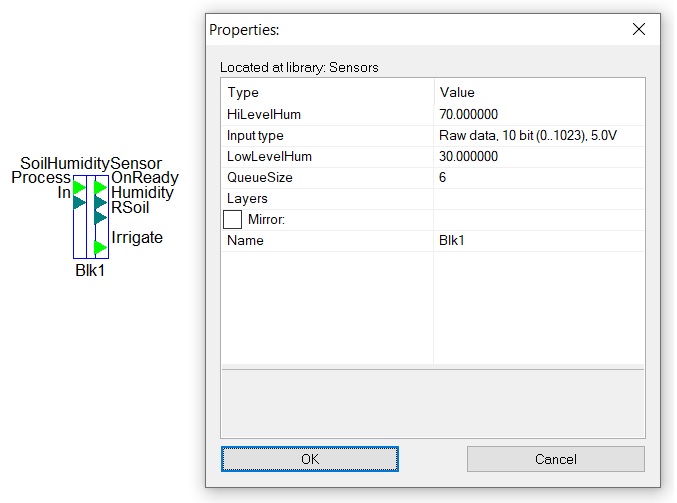The width and height of the screenshot is (677, 503).
Task: Click the OnReady output port arrow
Action: pyautogui.click(x=101, y=187)
